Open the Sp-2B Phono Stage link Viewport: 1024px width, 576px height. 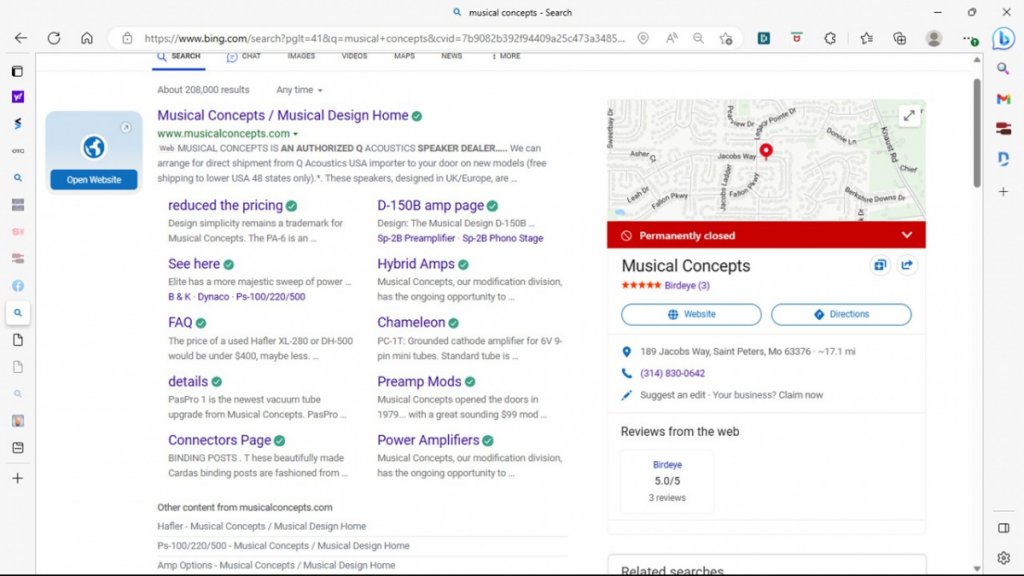[x=503, y=238]
